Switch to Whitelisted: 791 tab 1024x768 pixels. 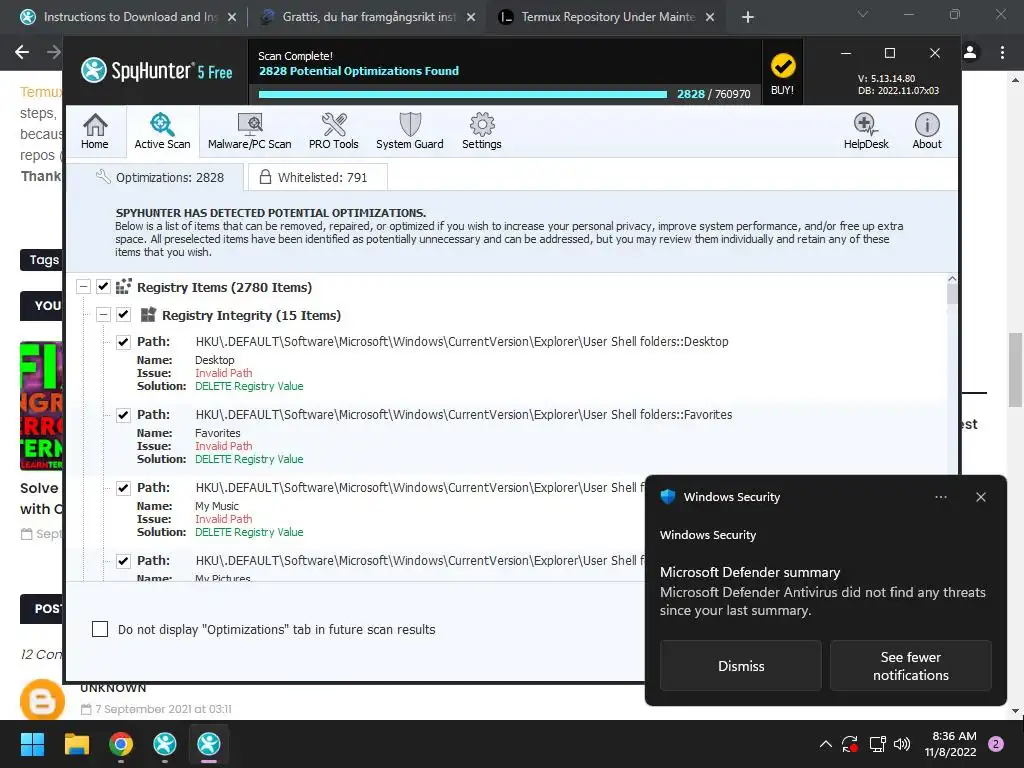click(x=317, y=178)
